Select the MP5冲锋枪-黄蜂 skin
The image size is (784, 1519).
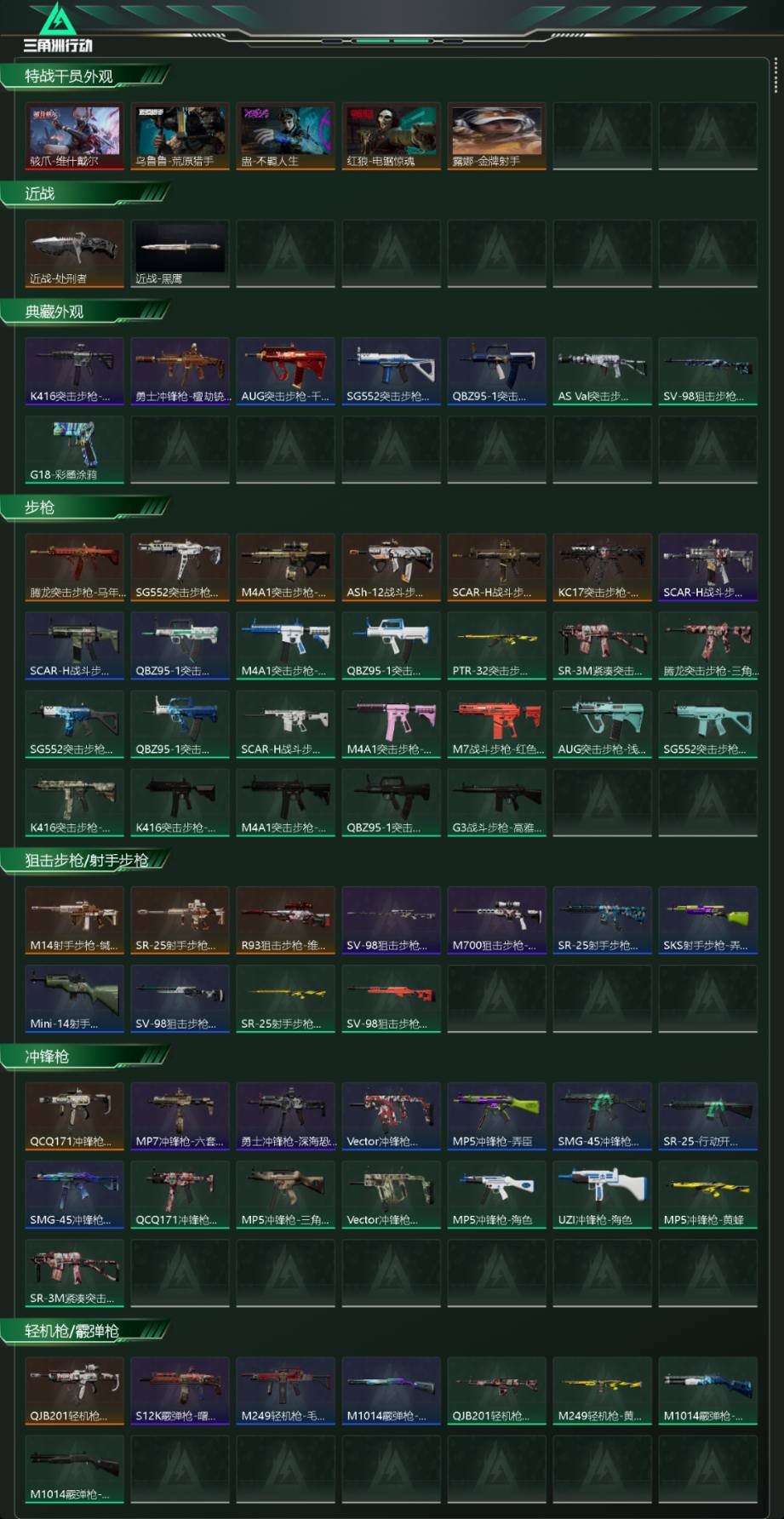click(708, 1195)
